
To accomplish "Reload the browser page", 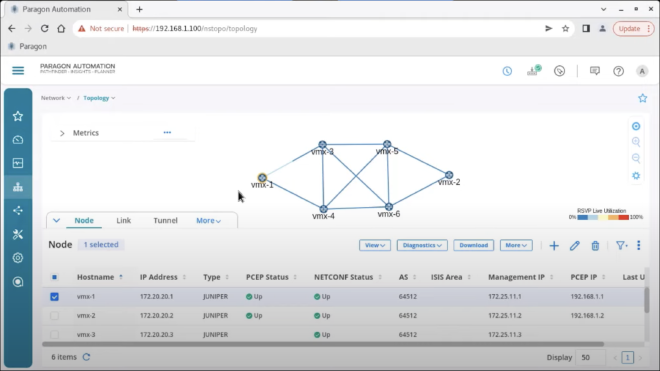I will [44, 29].
